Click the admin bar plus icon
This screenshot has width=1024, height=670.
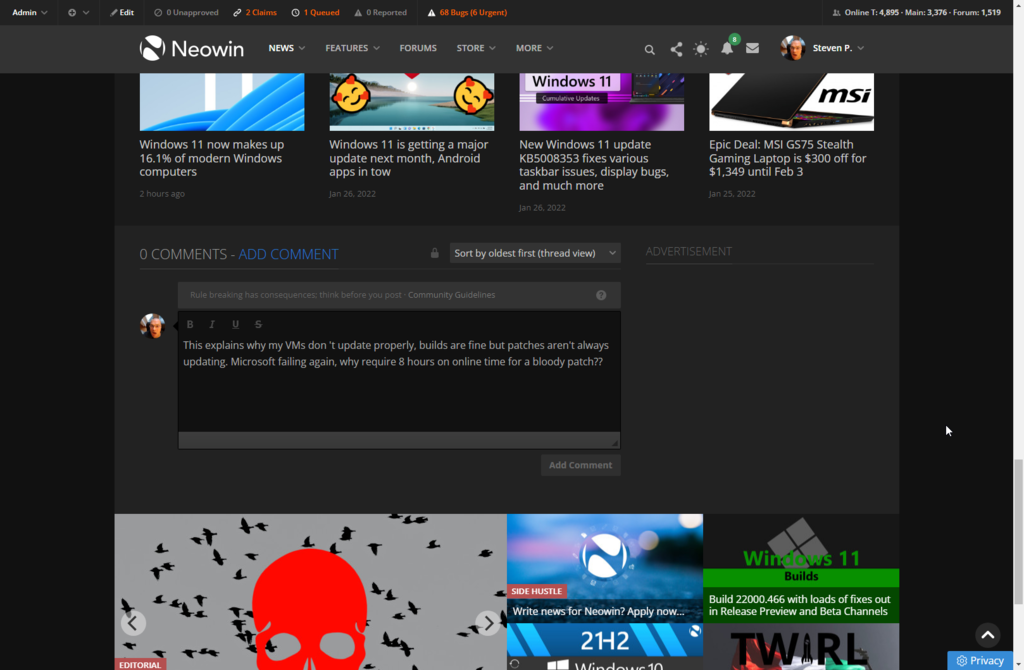coord(72,12)
